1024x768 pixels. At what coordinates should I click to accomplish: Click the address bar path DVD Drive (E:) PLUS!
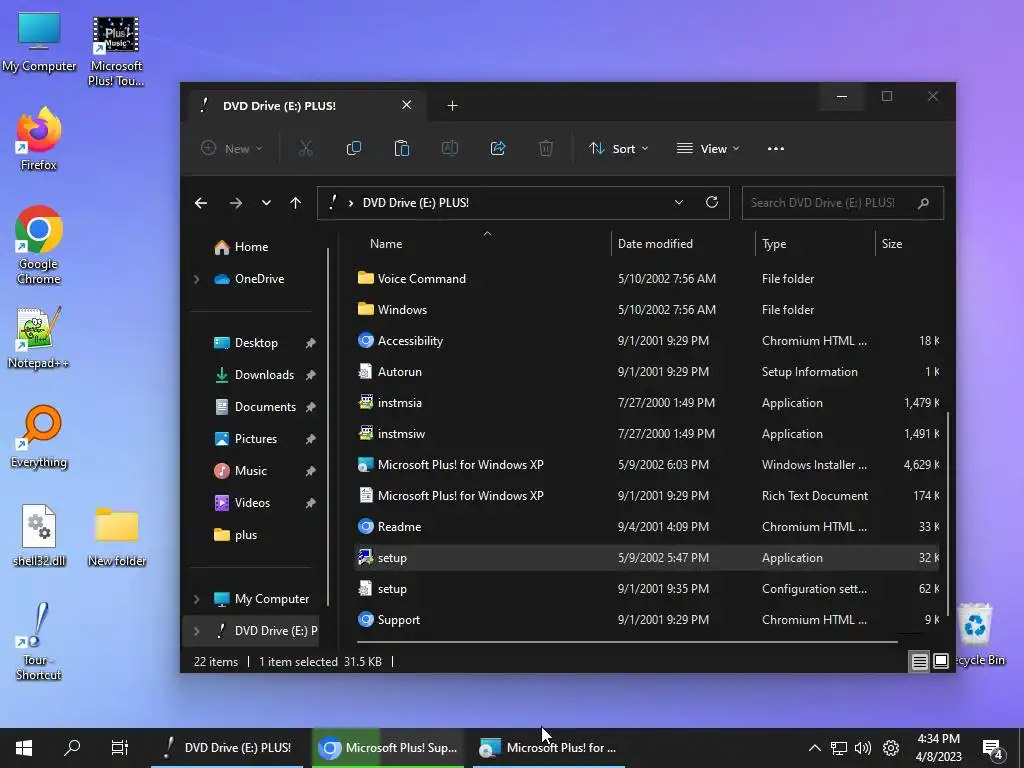coord(415,202)
